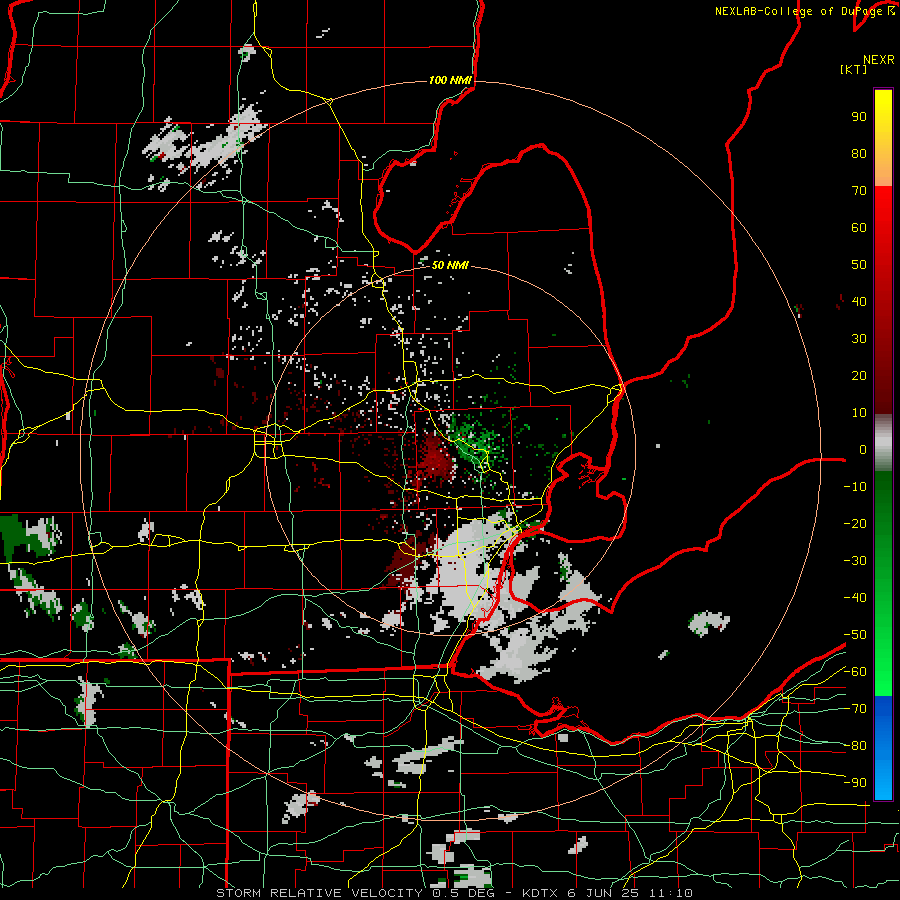Select the 90 value on velocity scale

point(859,117)
